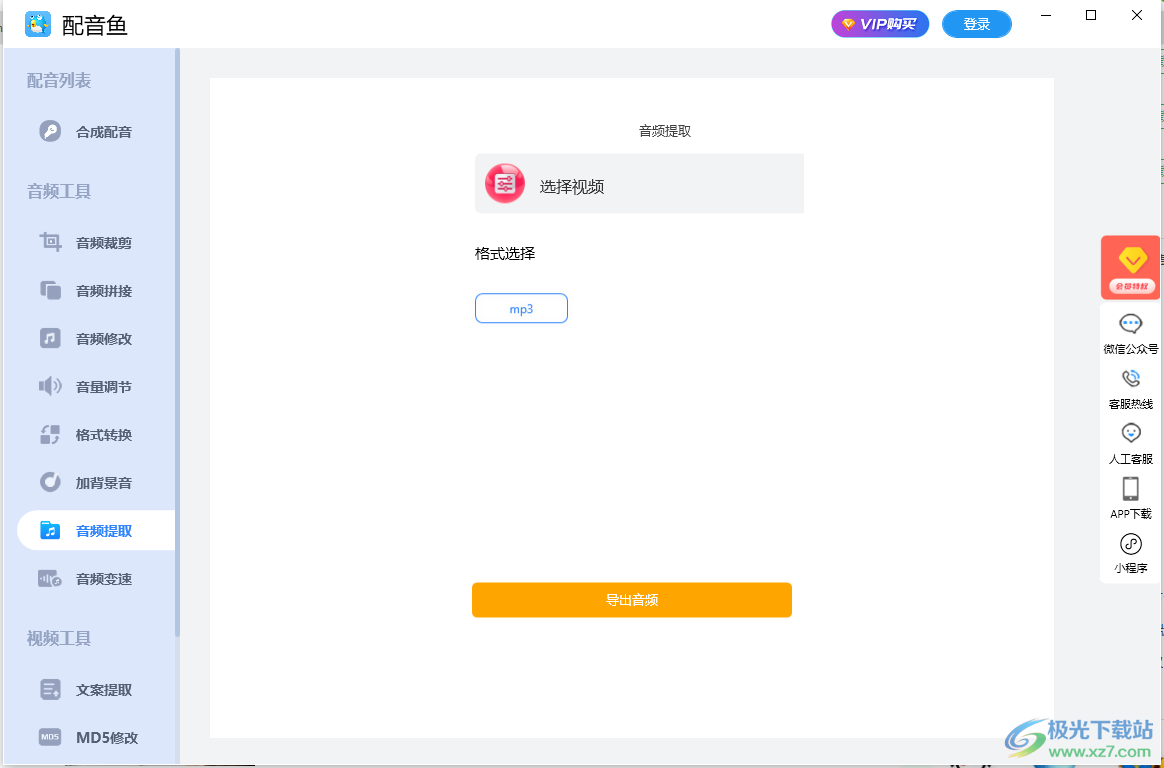Click the APP下载 download icon
Image resolution: width=1164 pixels, height=768 pixels.
pos(1130,496)
